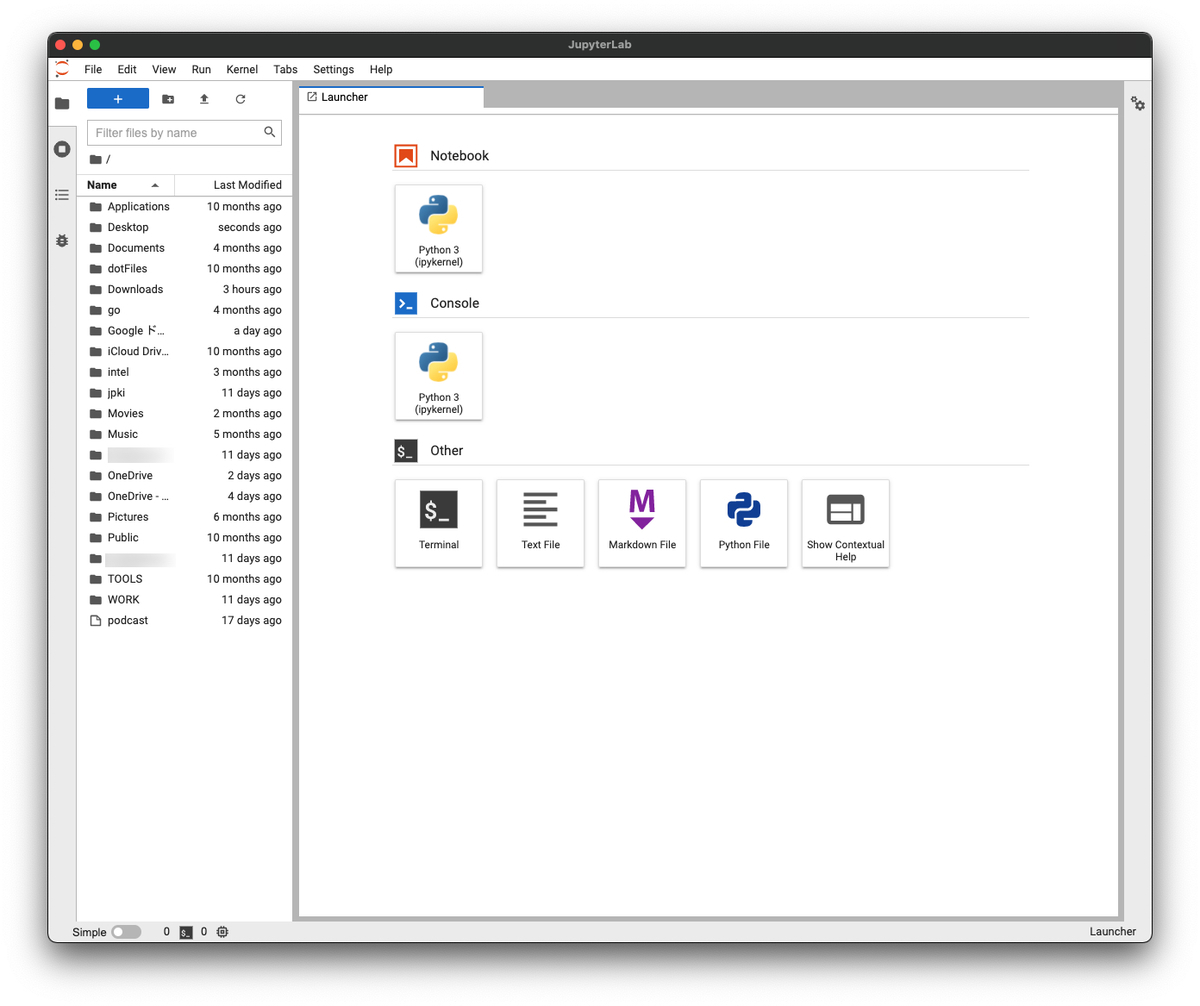Viewport: 1200px width, 1006px height.
Task: Open the Help menu
Action: (x=381, y=70)
